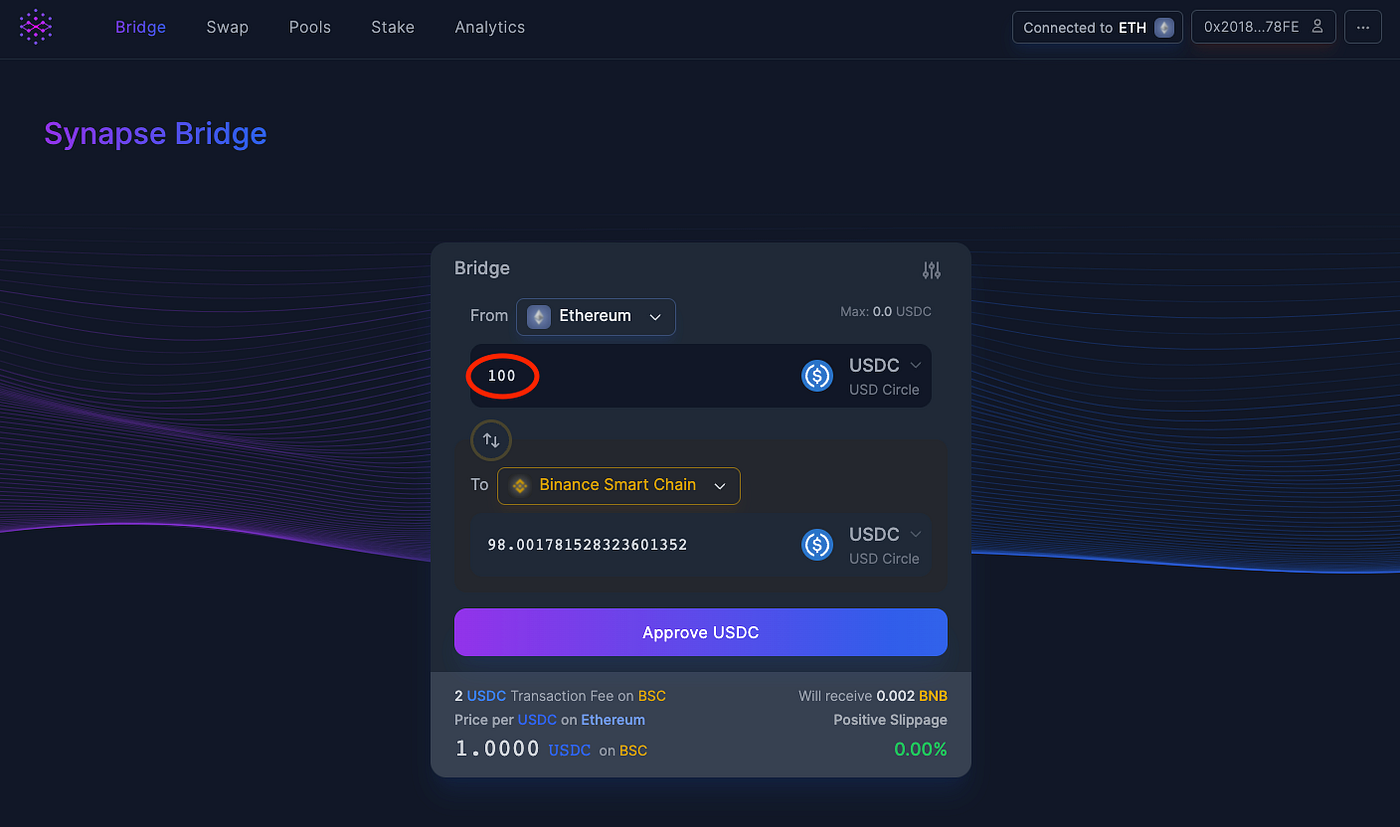Open the Bridge tab
Viewport: 1400px width, 827px height.
point(140,27)
